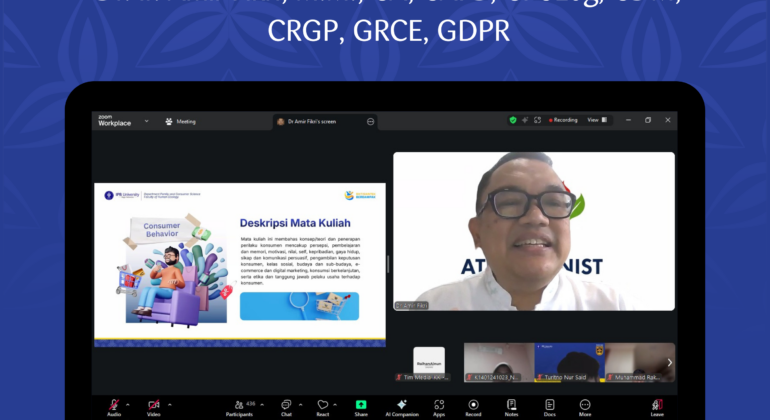Open the Notes tool
Image resolution: width=770 pixels, height=420 pixels.
pyautogui.click(x=511, y=405)
